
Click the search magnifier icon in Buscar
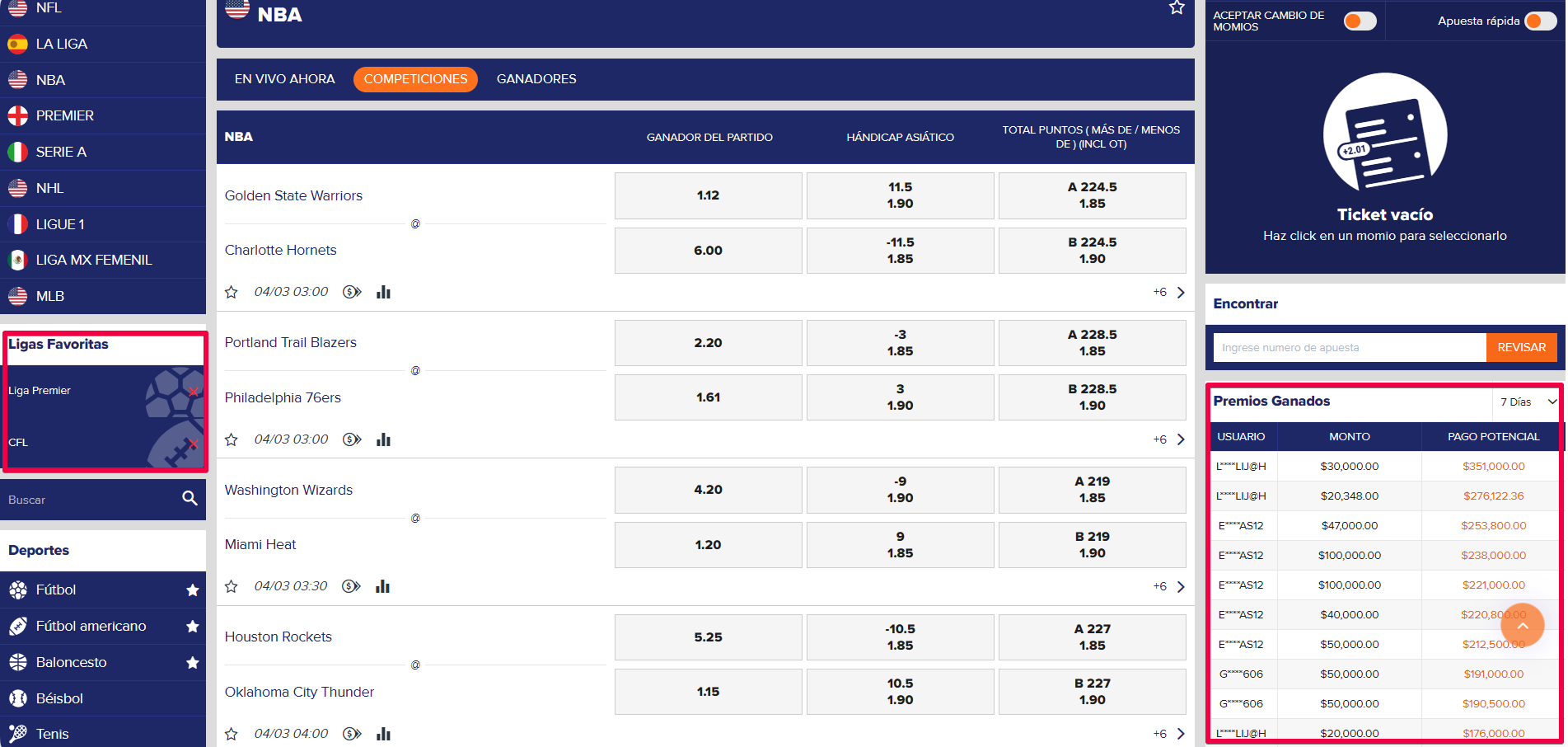point(190,498)
